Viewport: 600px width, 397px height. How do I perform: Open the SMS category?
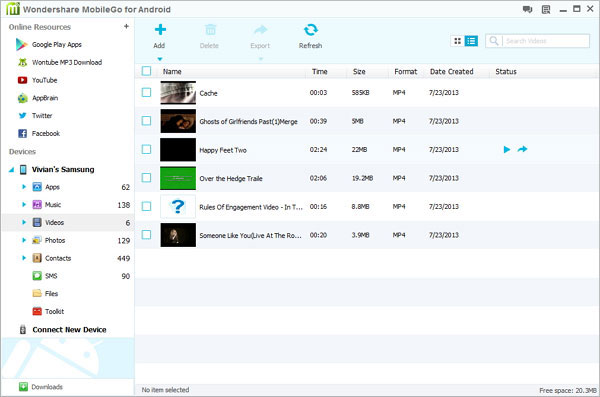tap(51, 276)
